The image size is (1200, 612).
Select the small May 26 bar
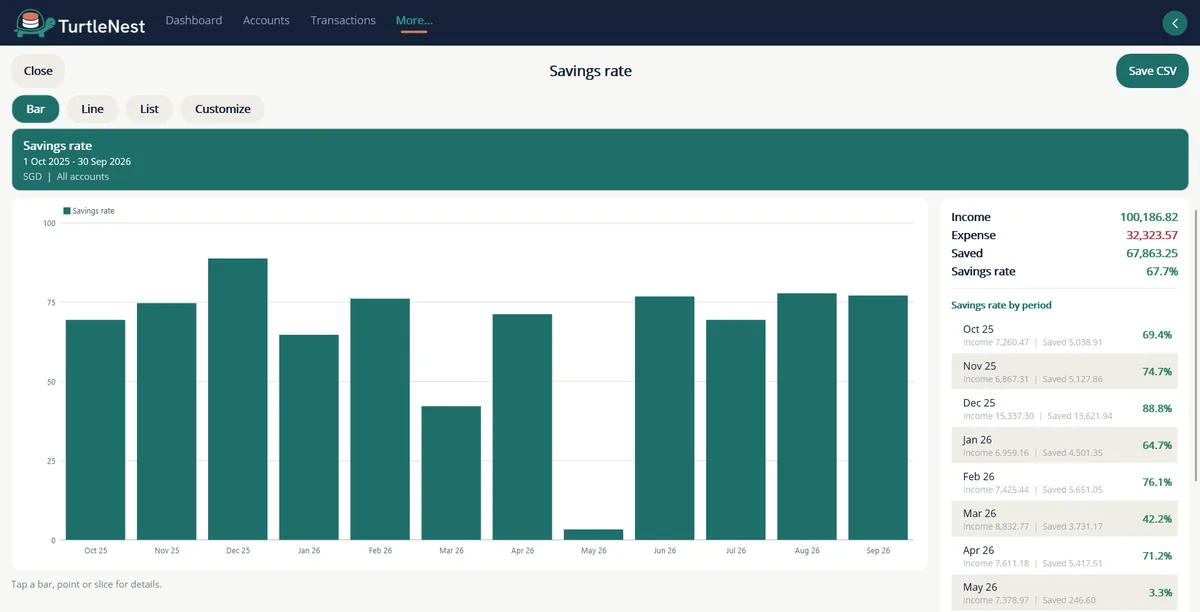pos(593,535)
